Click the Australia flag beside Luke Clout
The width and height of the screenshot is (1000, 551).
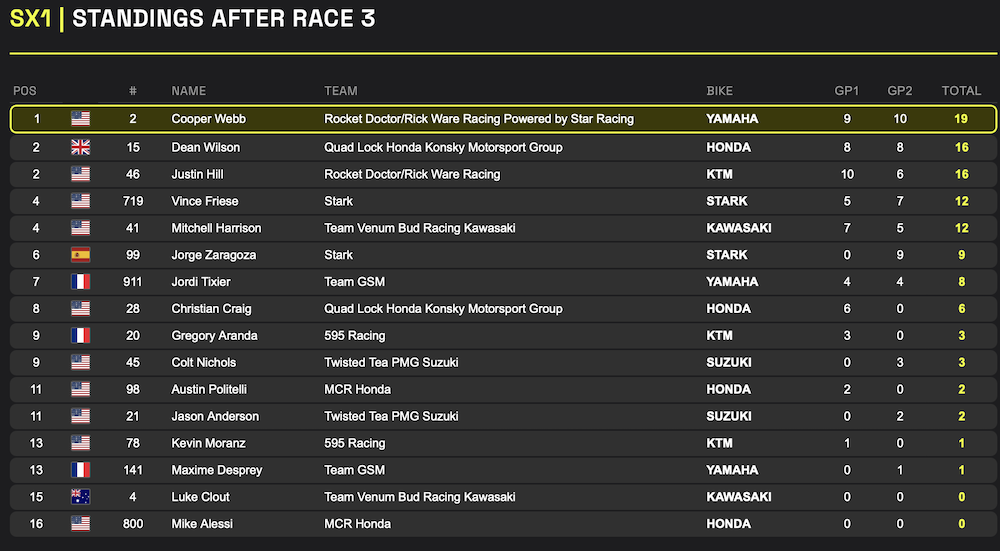[80, 497]
